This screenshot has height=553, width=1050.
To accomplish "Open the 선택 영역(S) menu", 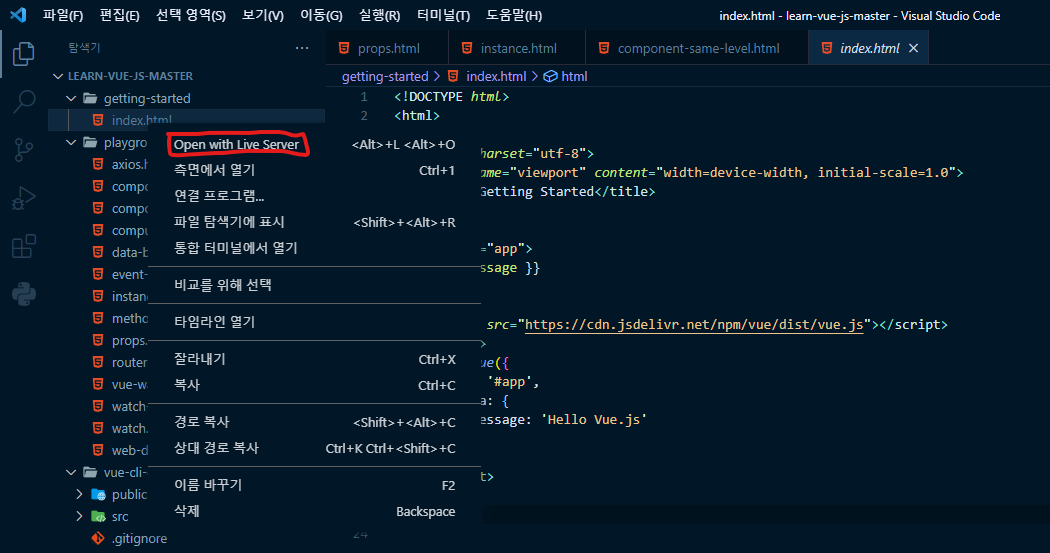I will pyautogui.click(x=191, y=15).
